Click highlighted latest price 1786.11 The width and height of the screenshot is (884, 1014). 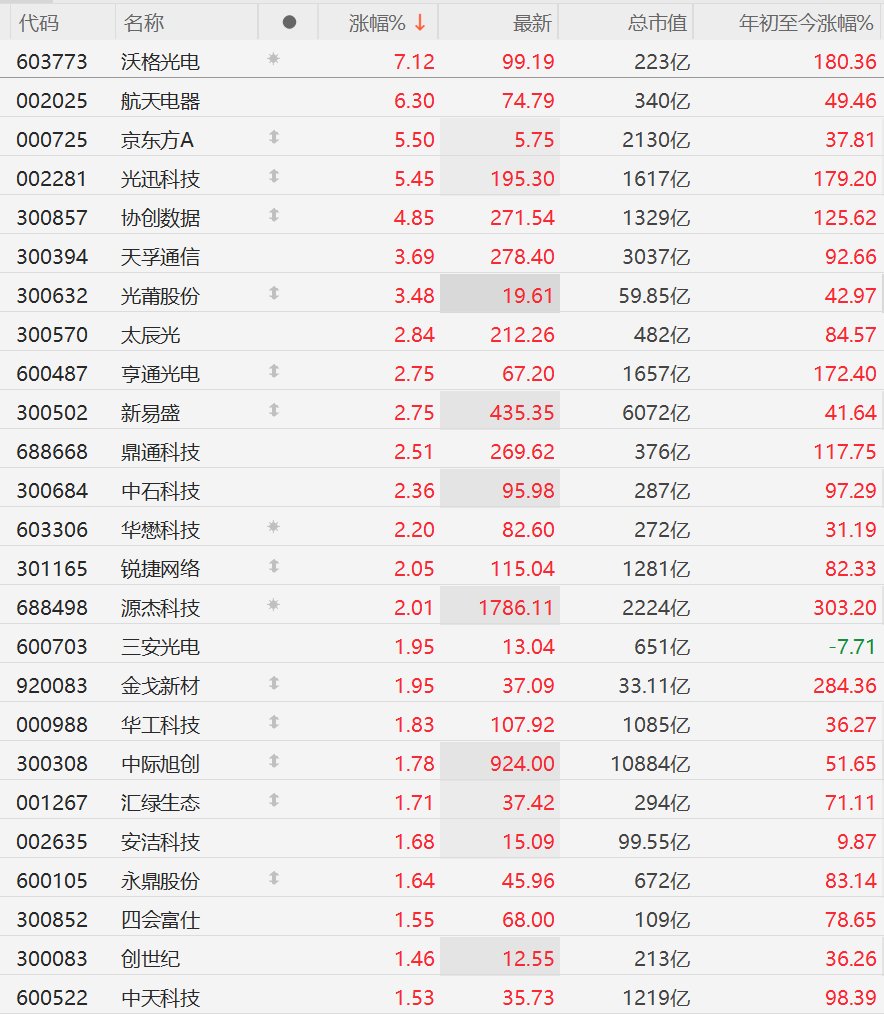tap(516, 608)
